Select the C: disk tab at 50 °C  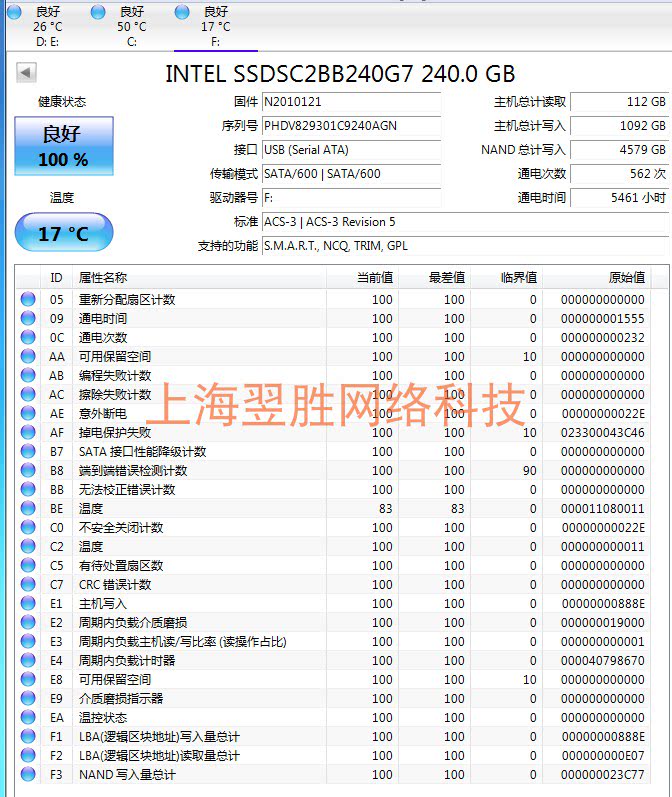(132, 26)
